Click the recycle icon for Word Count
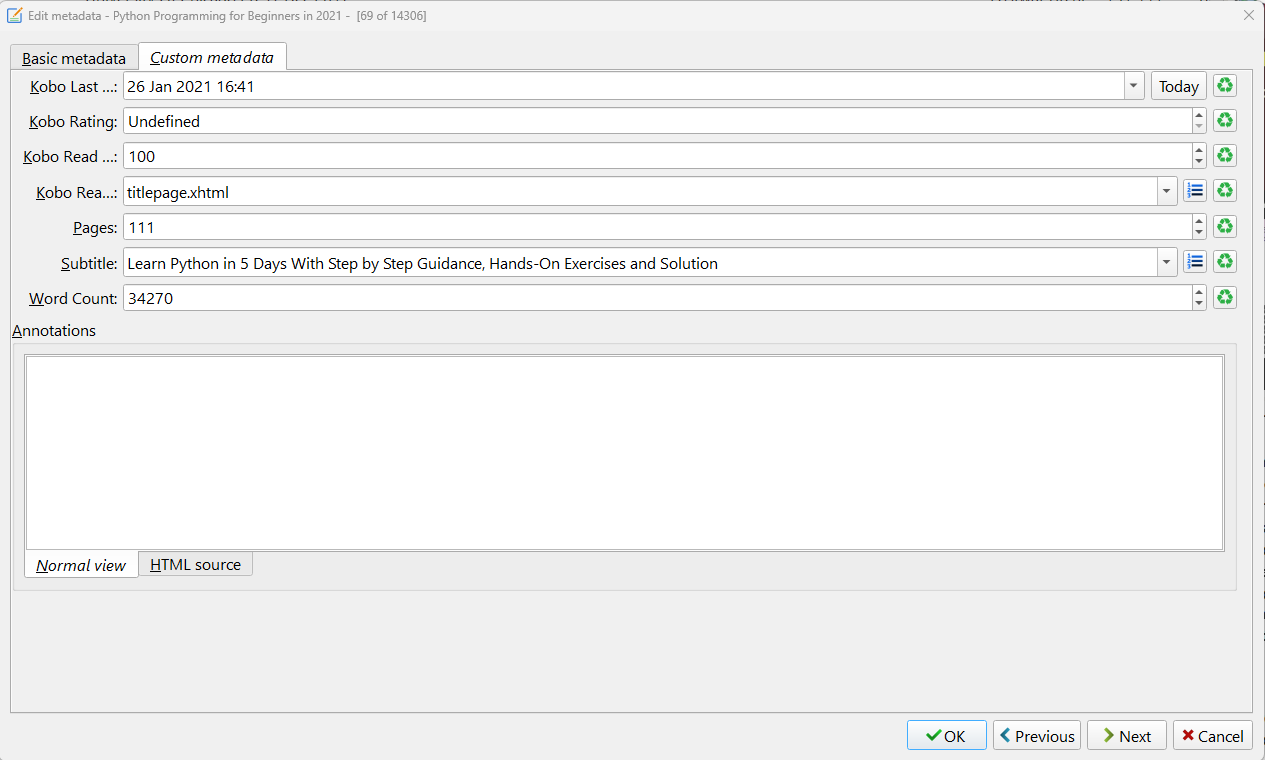 (1224, 298)
